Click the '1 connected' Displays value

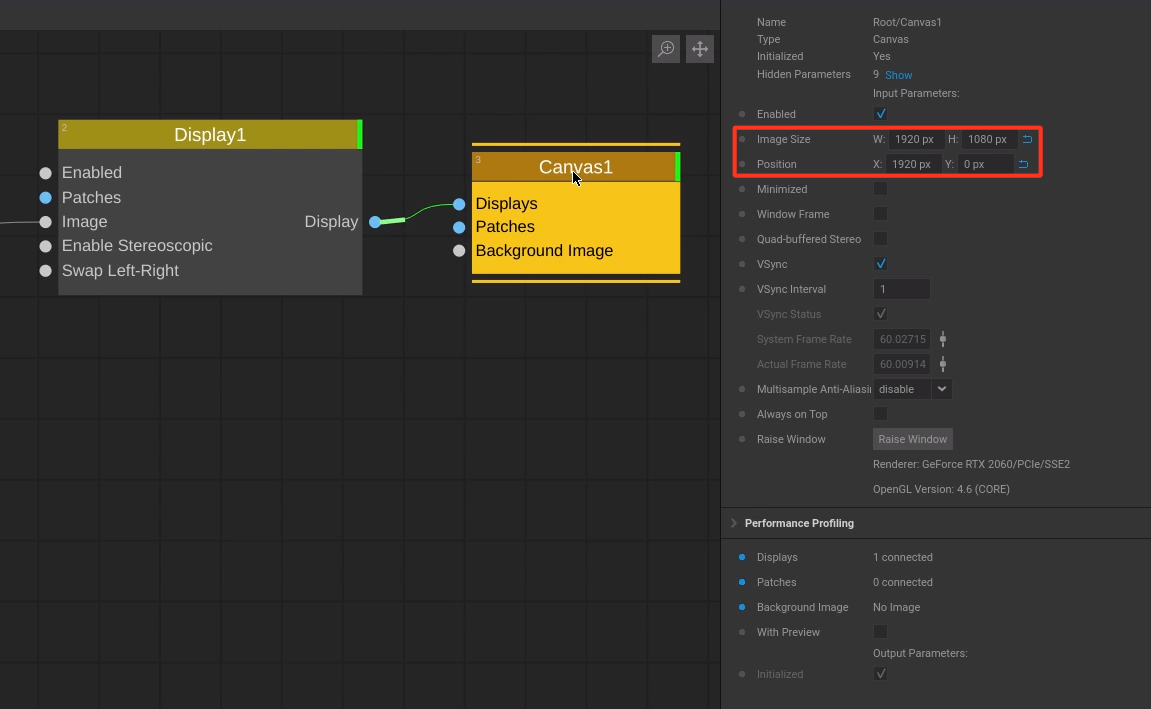[903, 557]
